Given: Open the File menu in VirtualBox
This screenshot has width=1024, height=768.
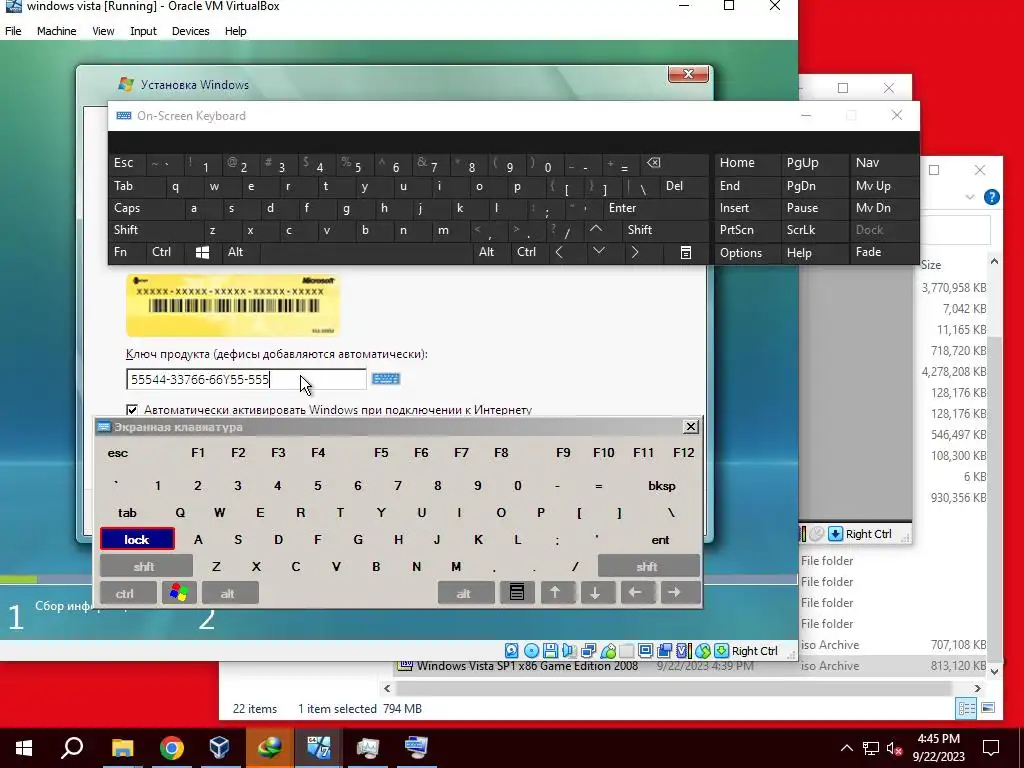Looking at the screenshot, I should [13, 31].
